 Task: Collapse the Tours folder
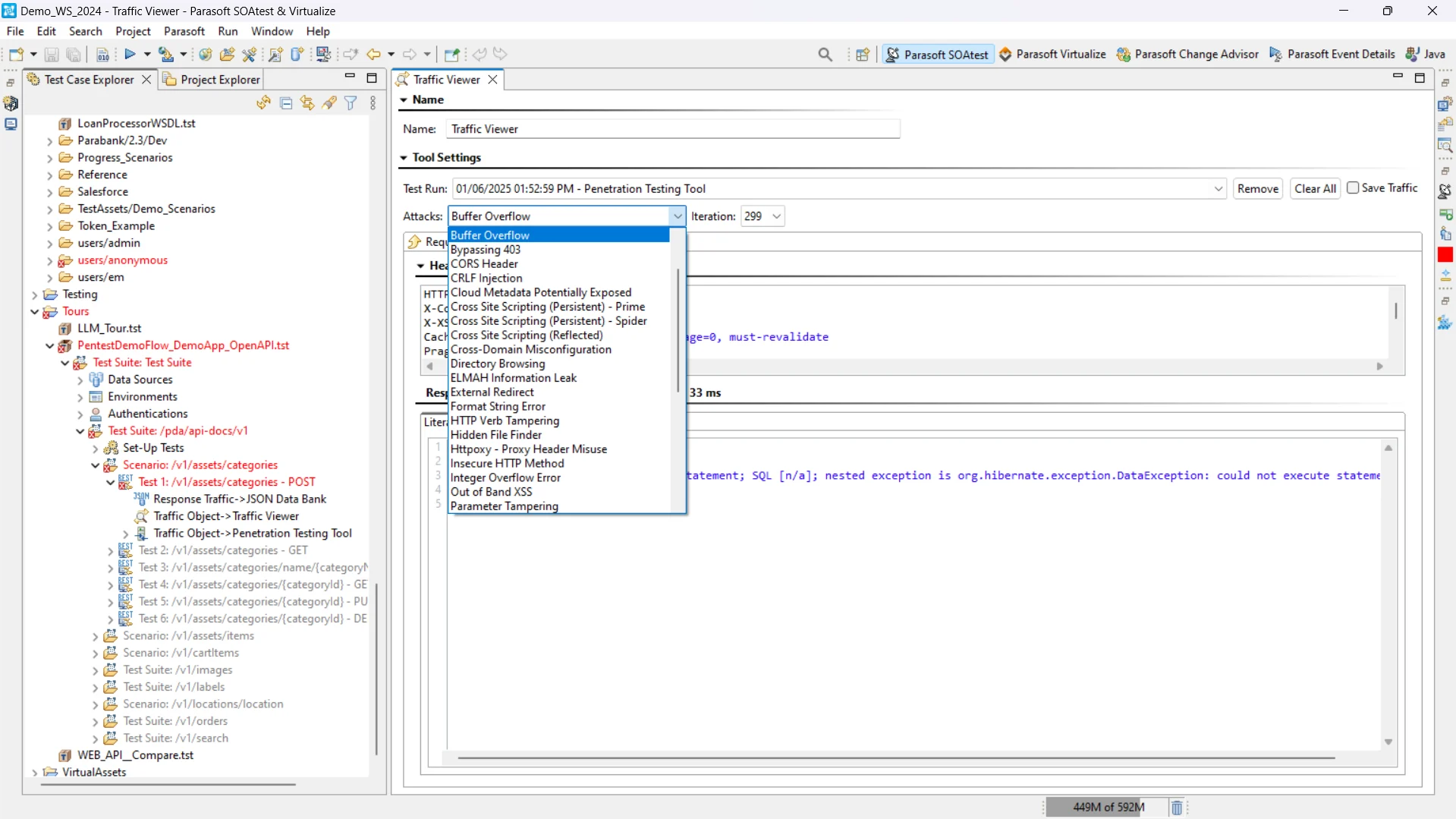(x=35, y=312)
